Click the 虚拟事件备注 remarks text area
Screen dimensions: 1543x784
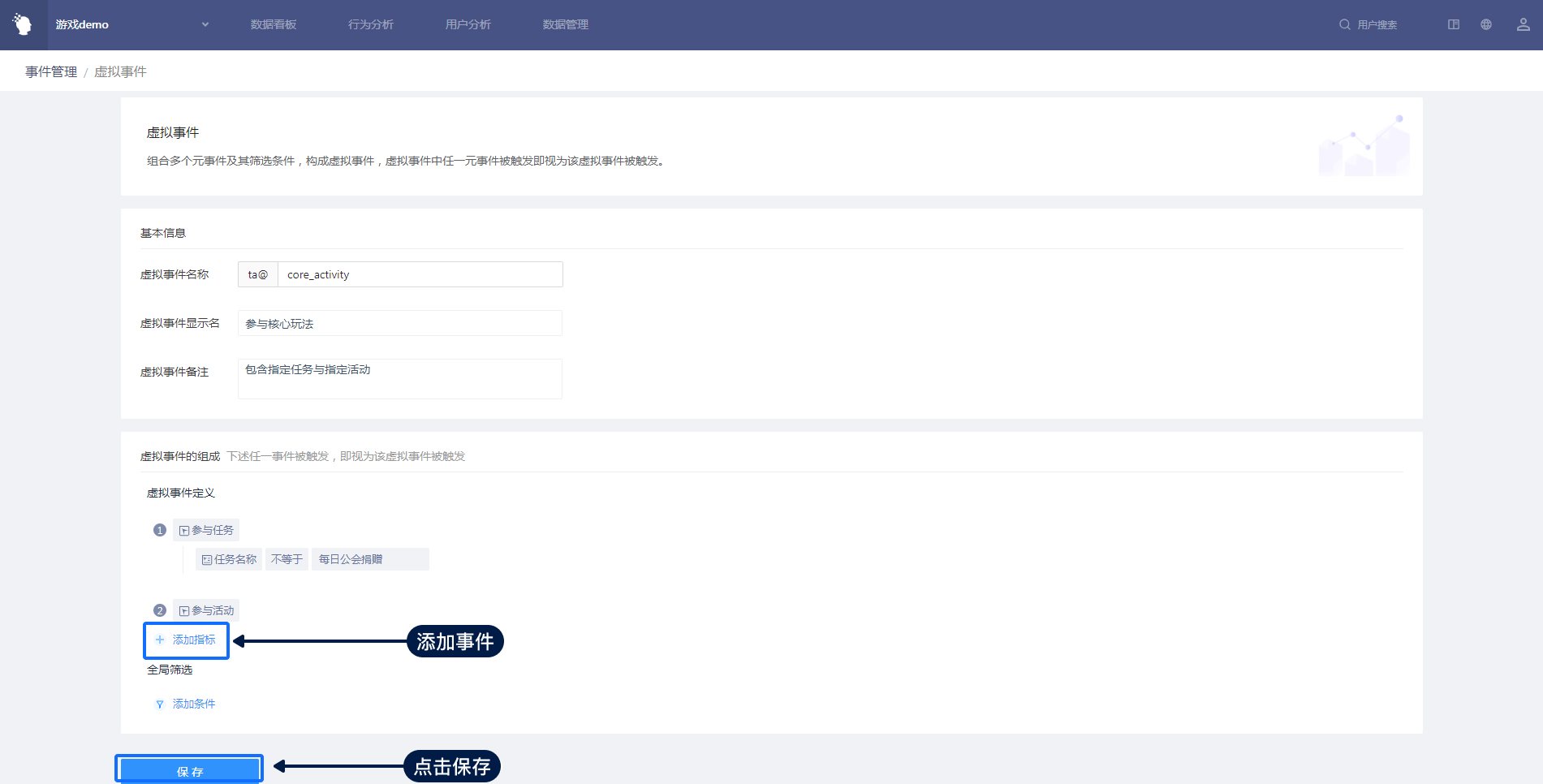(399, 378)
